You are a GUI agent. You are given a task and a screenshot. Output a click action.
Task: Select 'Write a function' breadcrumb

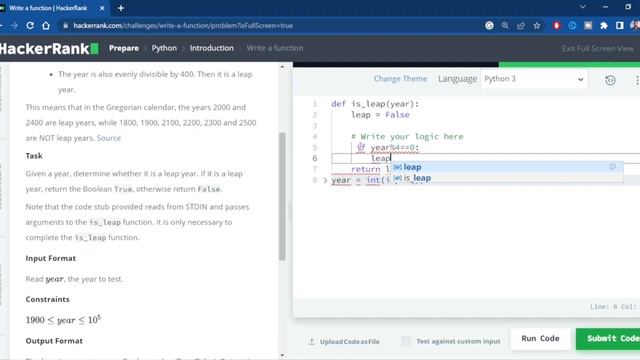(275, 48)
